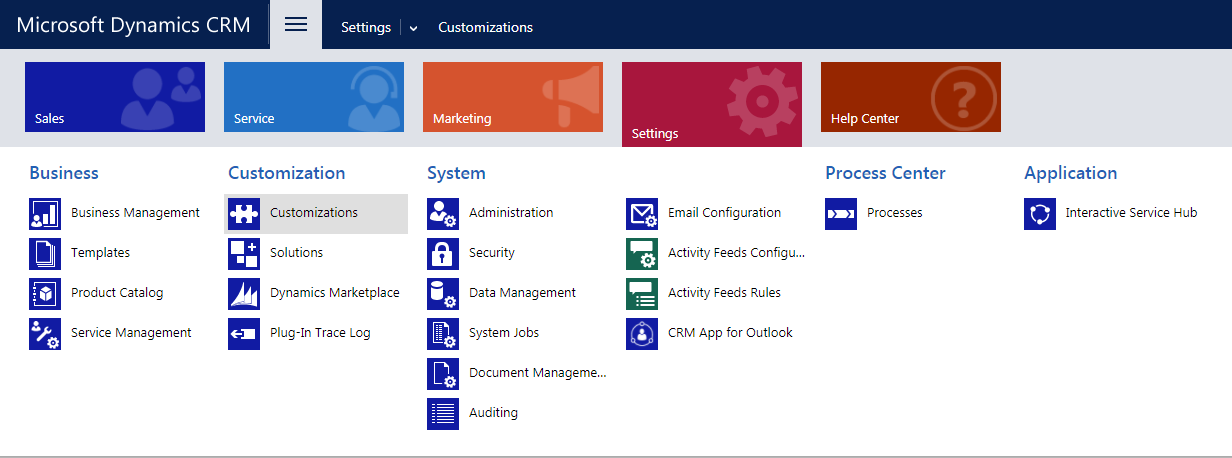Image resolution: width=1232 pixels, height=458 pixels.
Task: Click the Data Management link
Action: point(522,293)
